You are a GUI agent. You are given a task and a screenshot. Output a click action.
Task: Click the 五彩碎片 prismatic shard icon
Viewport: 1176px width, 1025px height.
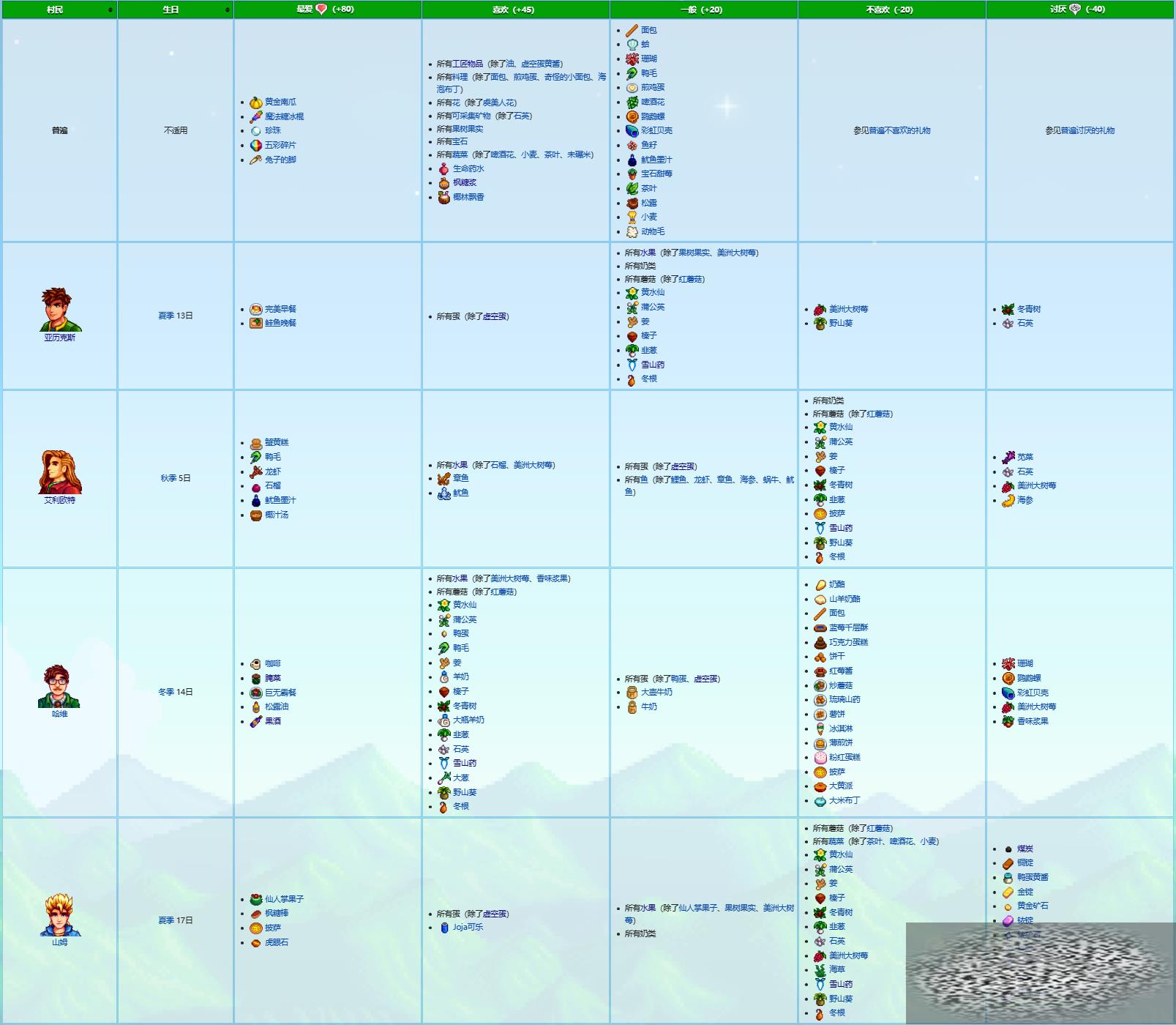pos(255,146)
